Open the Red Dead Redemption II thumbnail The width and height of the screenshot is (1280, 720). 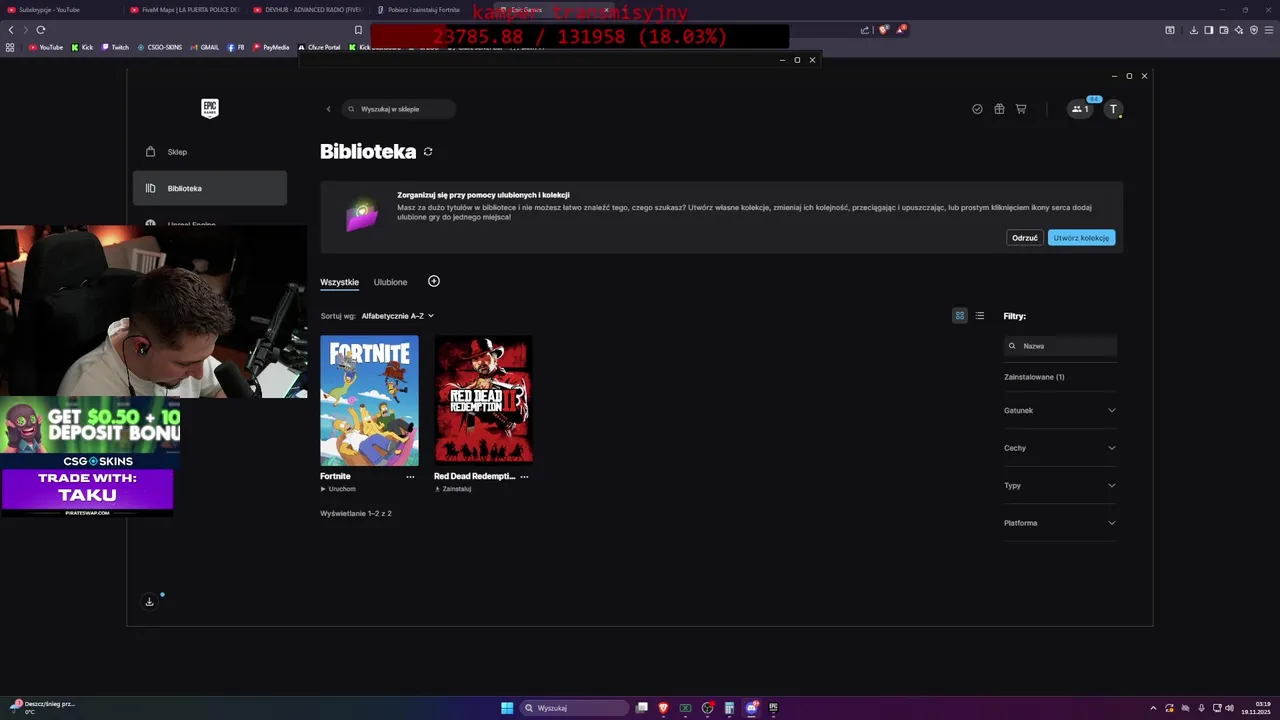click(483, 400)
